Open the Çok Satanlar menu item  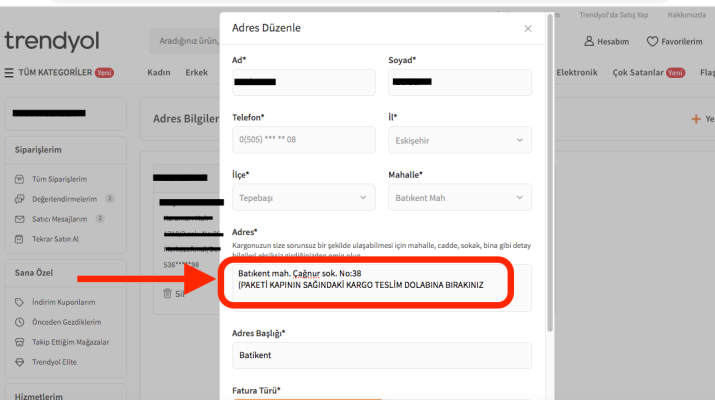coord(642,72)
